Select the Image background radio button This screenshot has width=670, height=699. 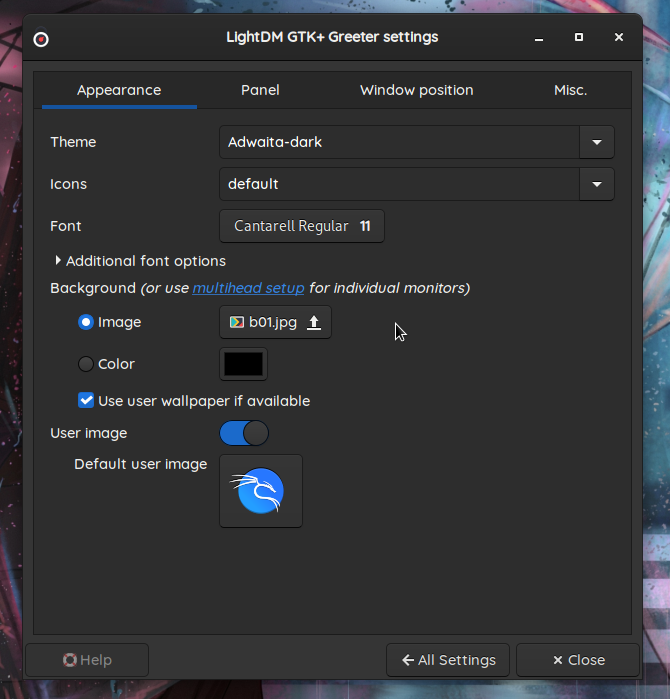tap(86, 322)
